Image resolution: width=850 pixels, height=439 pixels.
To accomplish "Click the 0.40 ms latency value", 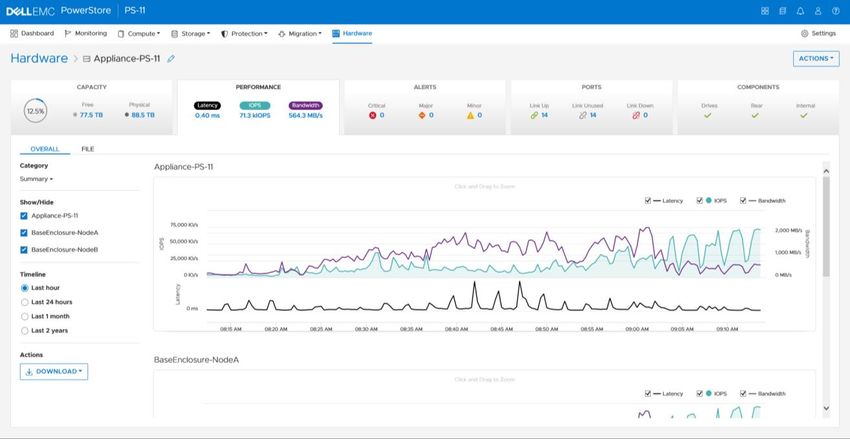I will click(x=208, y=115).
